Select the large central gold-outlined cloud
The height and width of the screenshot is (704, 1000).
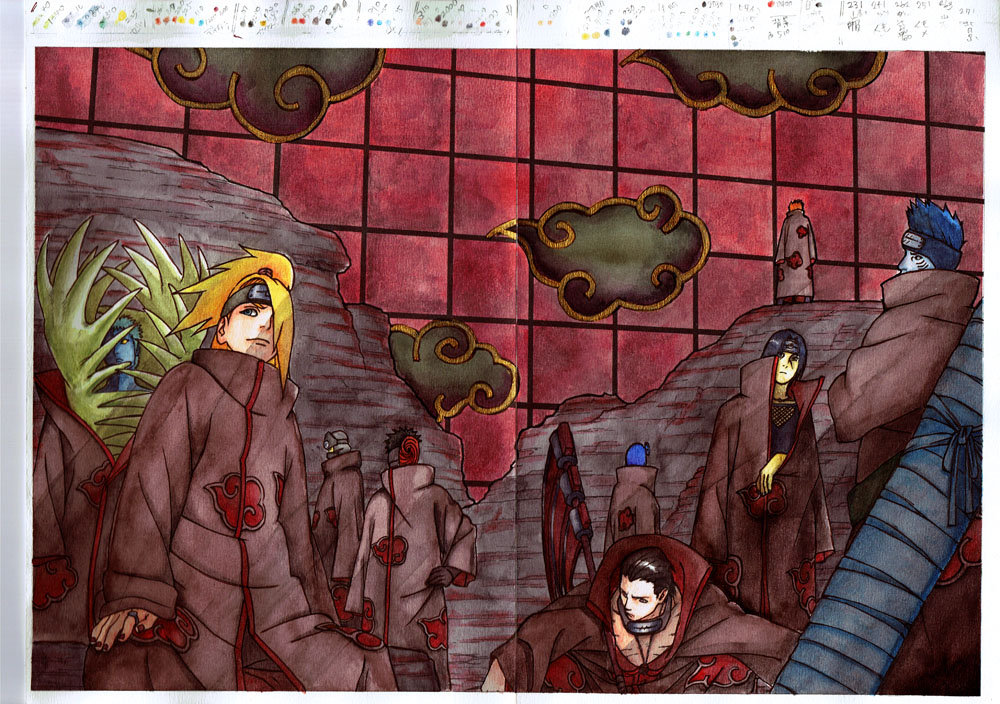pyautogui.click(x=603, y=251)
